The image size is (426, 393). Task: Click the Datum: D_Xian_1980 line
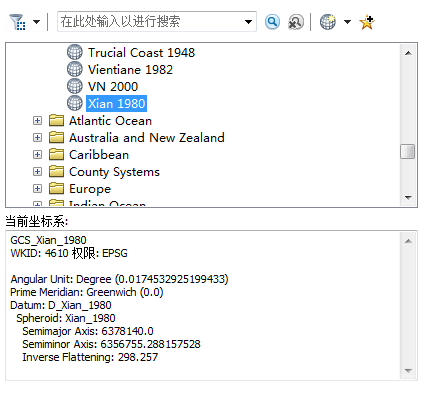[x=61, y=305]
